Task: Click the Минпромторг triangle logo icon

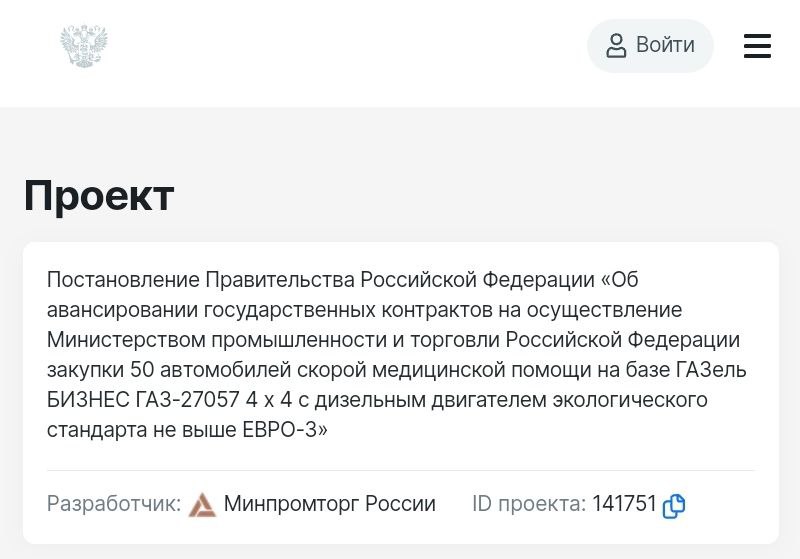Action: (202, 505)
